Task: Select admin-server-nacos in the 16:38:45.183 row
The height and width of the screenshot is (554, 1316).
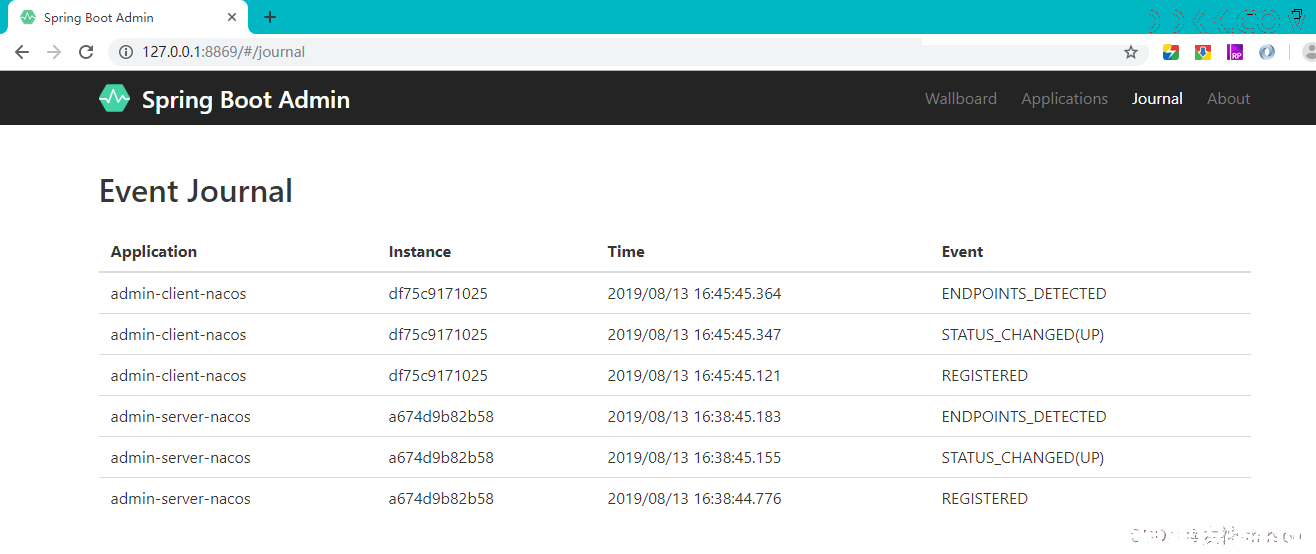Action: (x=181, y=417)
